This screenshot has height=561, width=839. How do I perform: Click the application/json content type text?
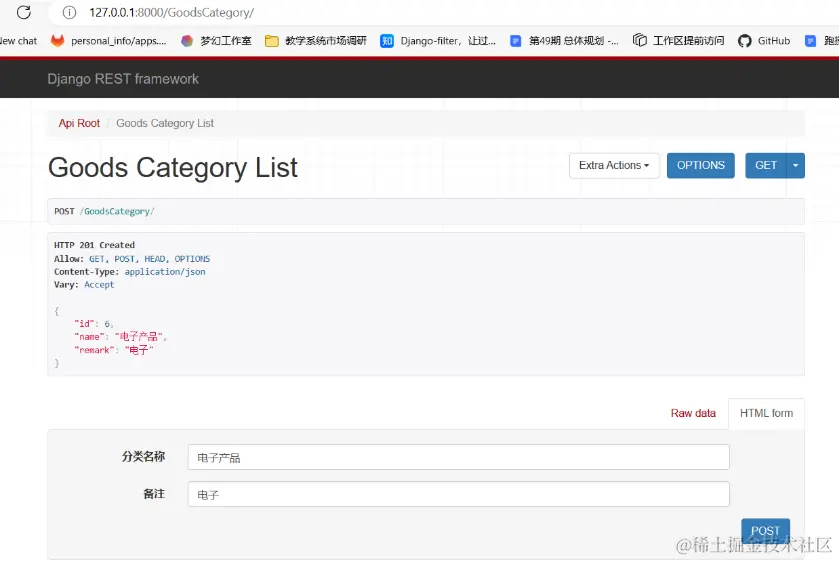coord(165,272)
